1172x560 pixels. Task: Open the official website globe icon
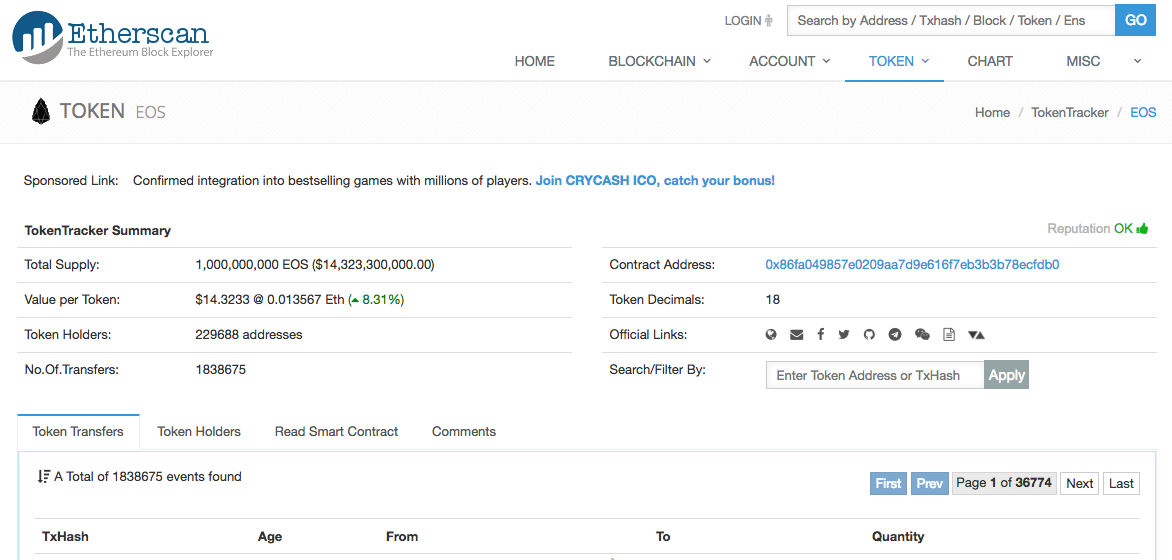point(771,334)
